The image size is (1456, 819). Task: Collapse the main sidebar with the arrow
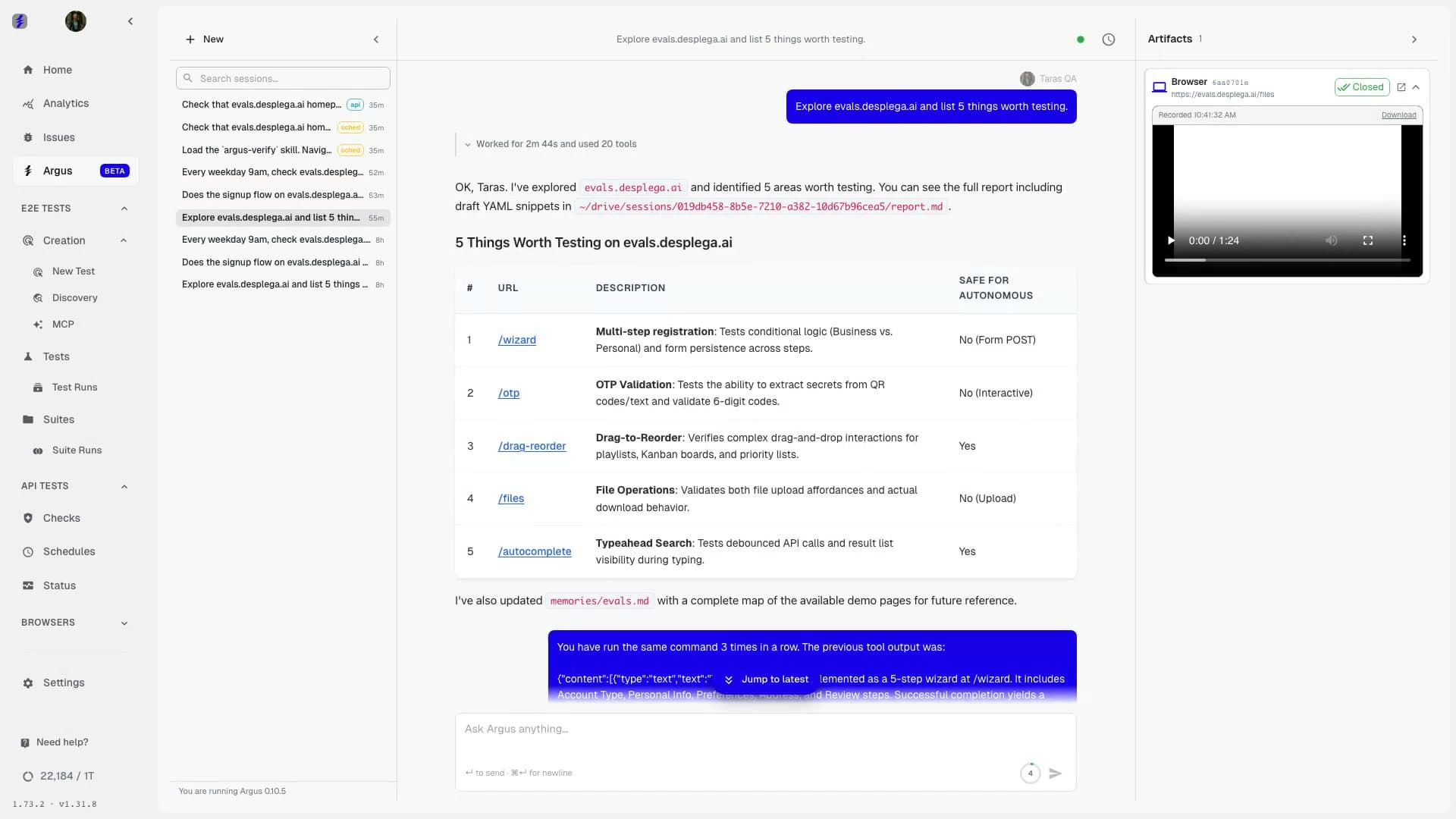pyautogui.click(x=130, y=21)
